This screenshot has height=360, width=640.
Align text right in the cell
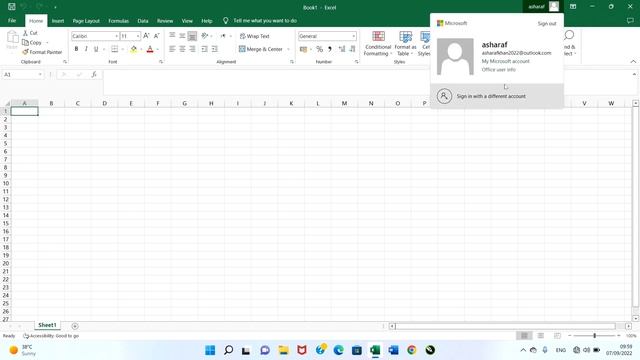coord(192,49)
